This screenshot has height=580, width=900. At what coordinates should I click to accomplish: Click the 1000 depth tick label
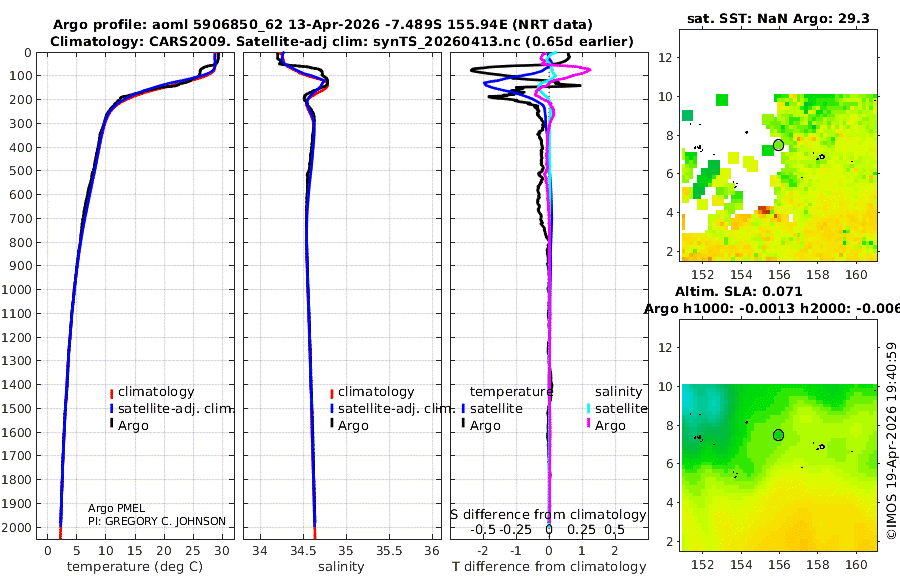coord(15,289)
